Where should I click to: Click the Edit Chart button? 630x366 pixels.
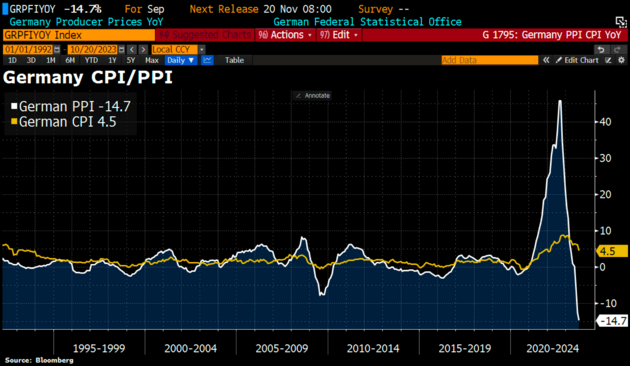(x=577, y=60)
